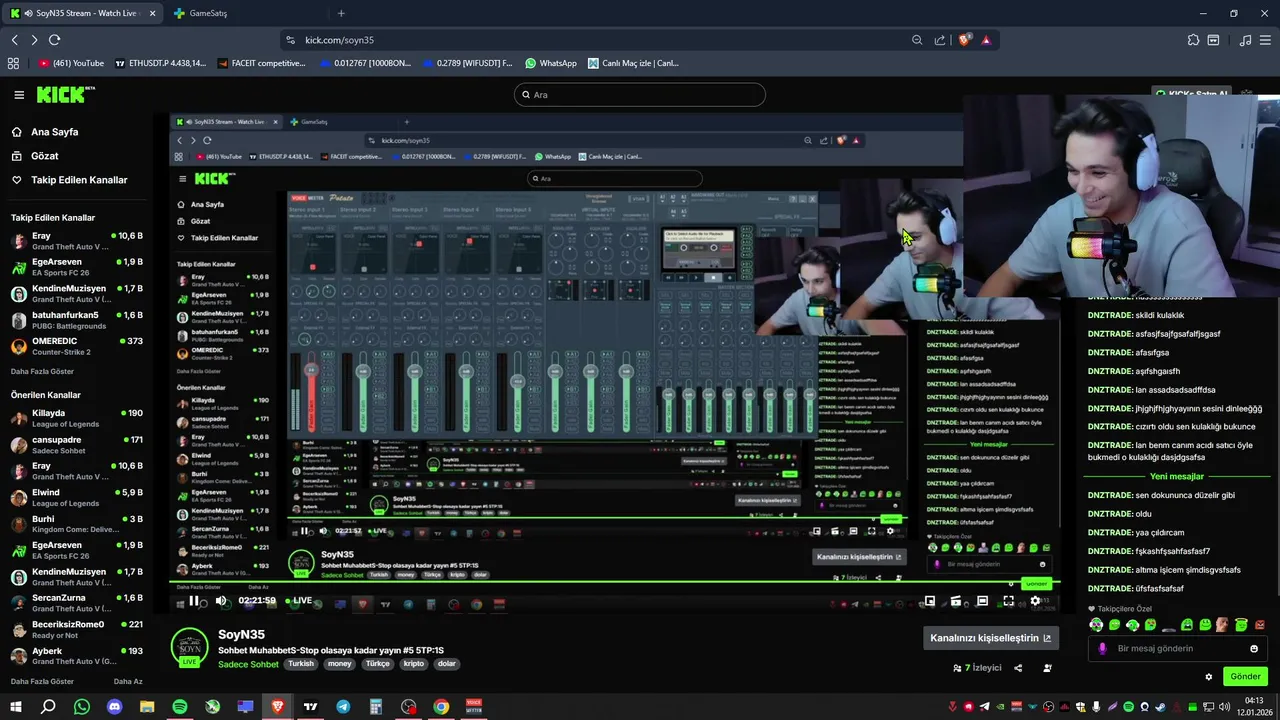Open Spotify from the taskbar
This screenshot has width=1280, height=720.
pos(180,707)
